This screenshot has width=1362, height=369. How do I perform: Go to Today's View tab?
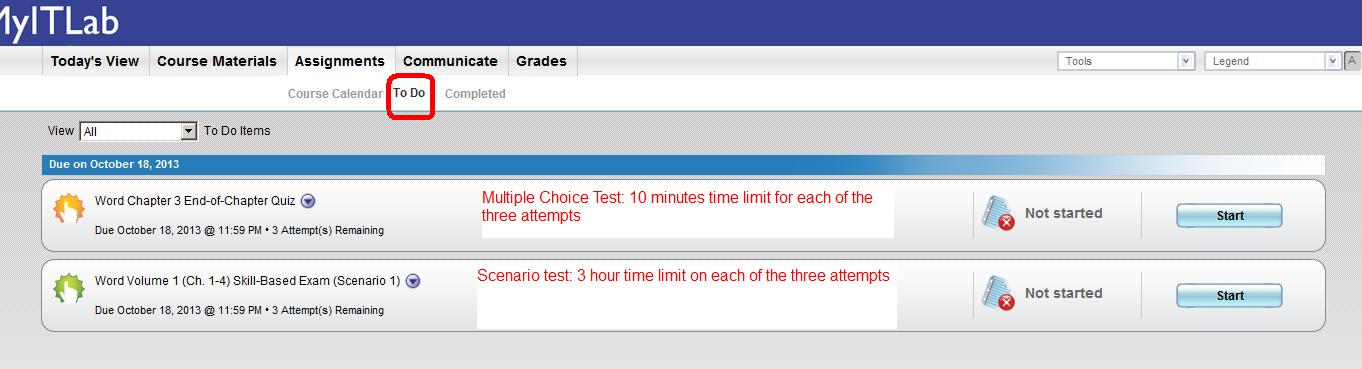click(95, 61)
